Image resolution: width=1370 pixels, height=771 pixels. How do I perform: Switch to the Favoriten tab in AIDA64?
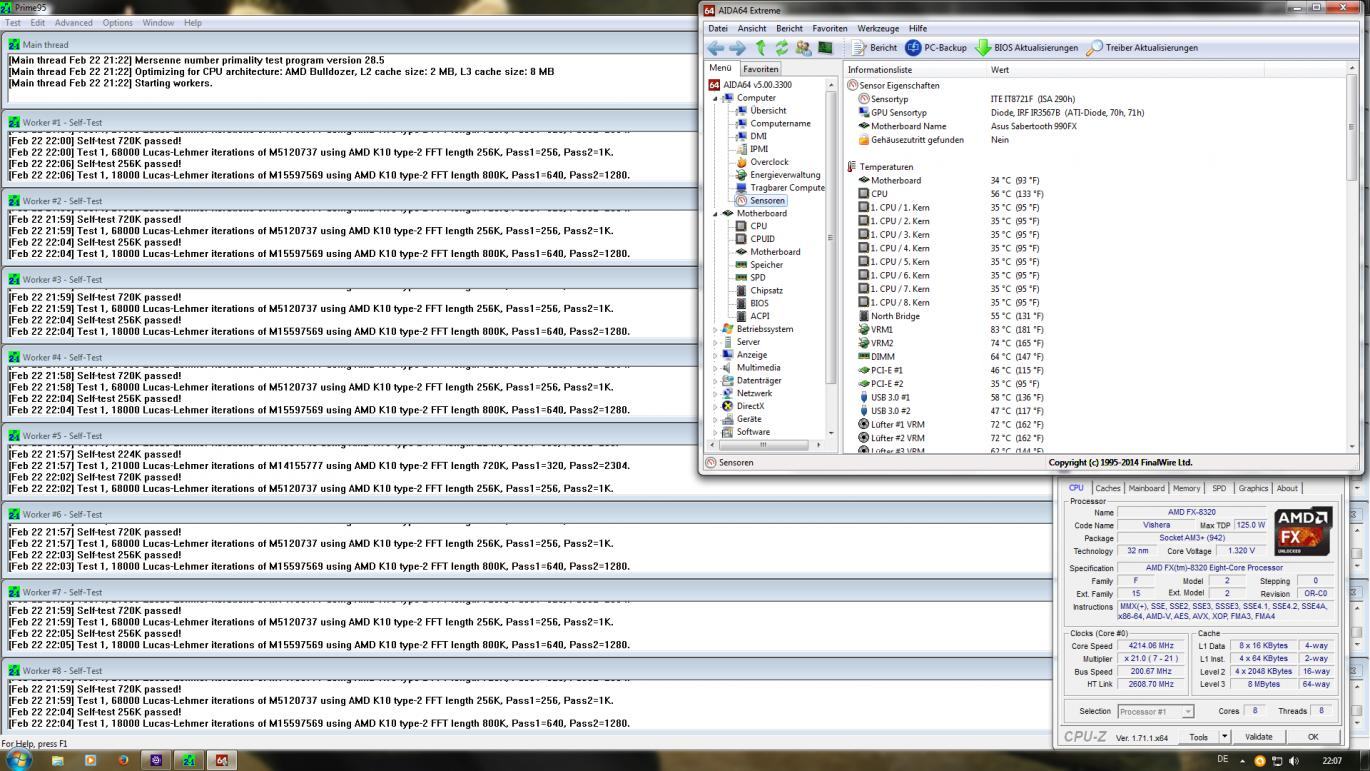pyautogui.click(x=760, y=69)
